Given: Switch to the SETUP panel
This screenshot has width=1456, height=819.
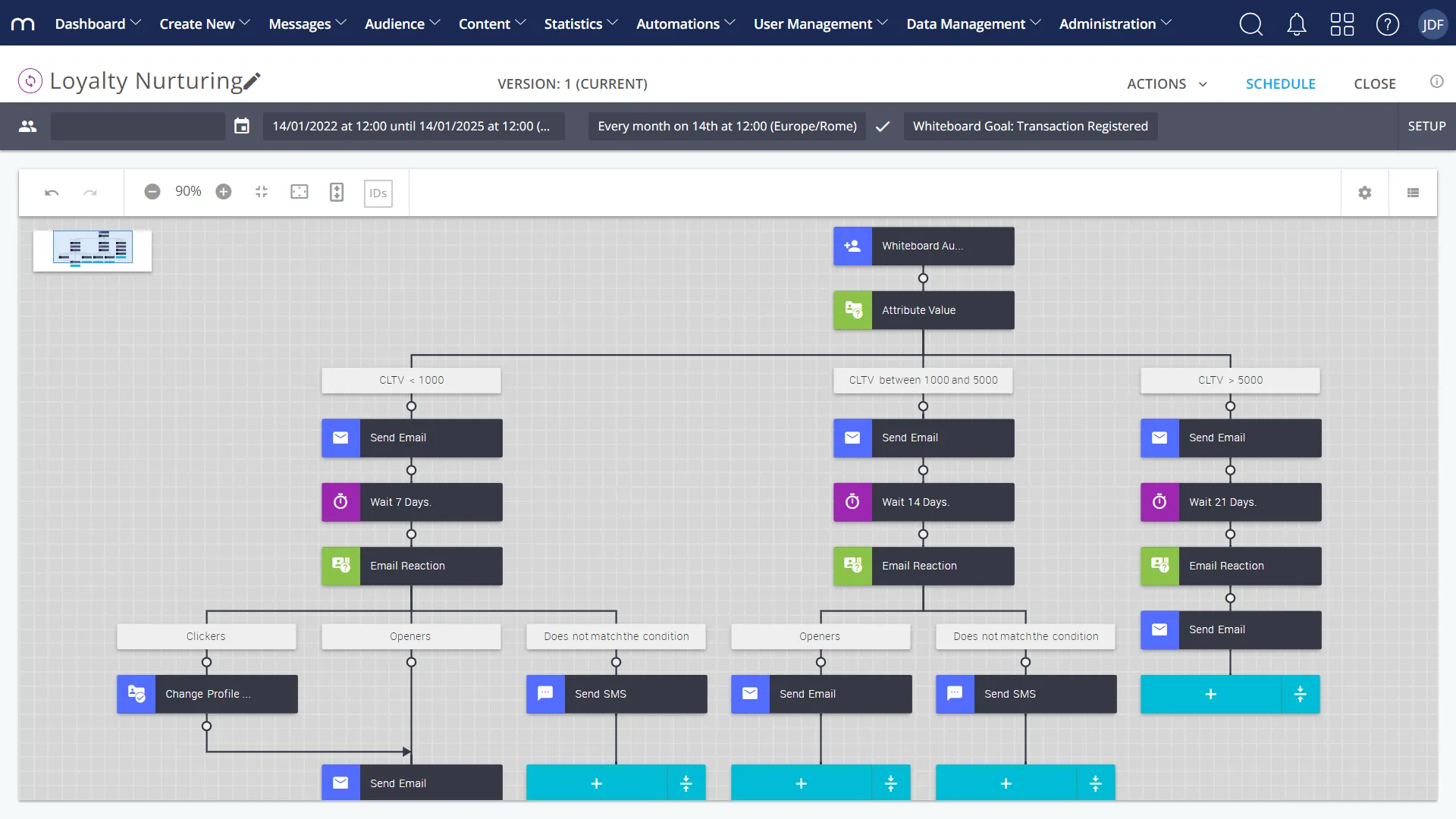Looking at the screenshot, I should click(1426, 126).
